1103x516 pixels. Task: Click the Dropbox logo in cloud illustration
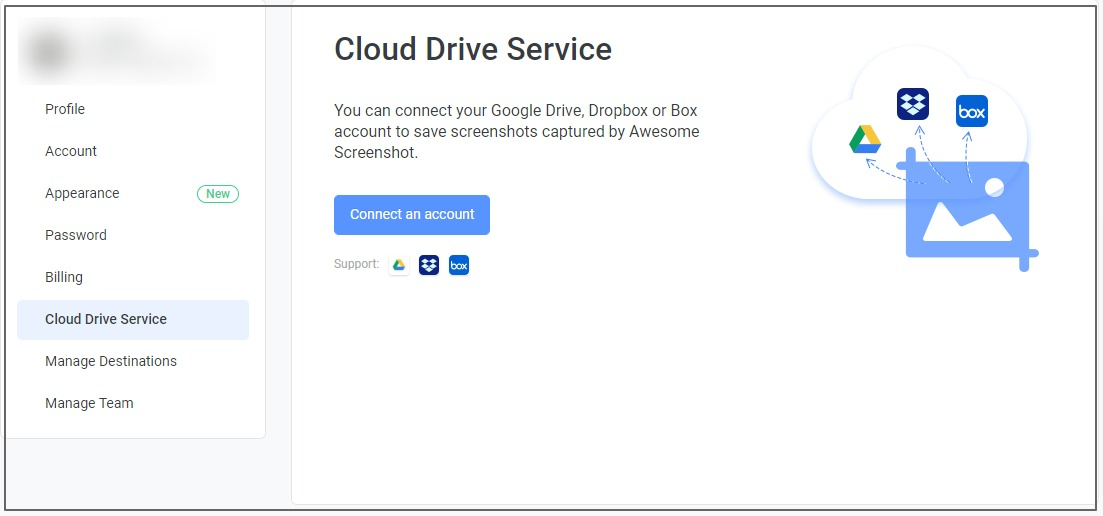coord(913,104)
